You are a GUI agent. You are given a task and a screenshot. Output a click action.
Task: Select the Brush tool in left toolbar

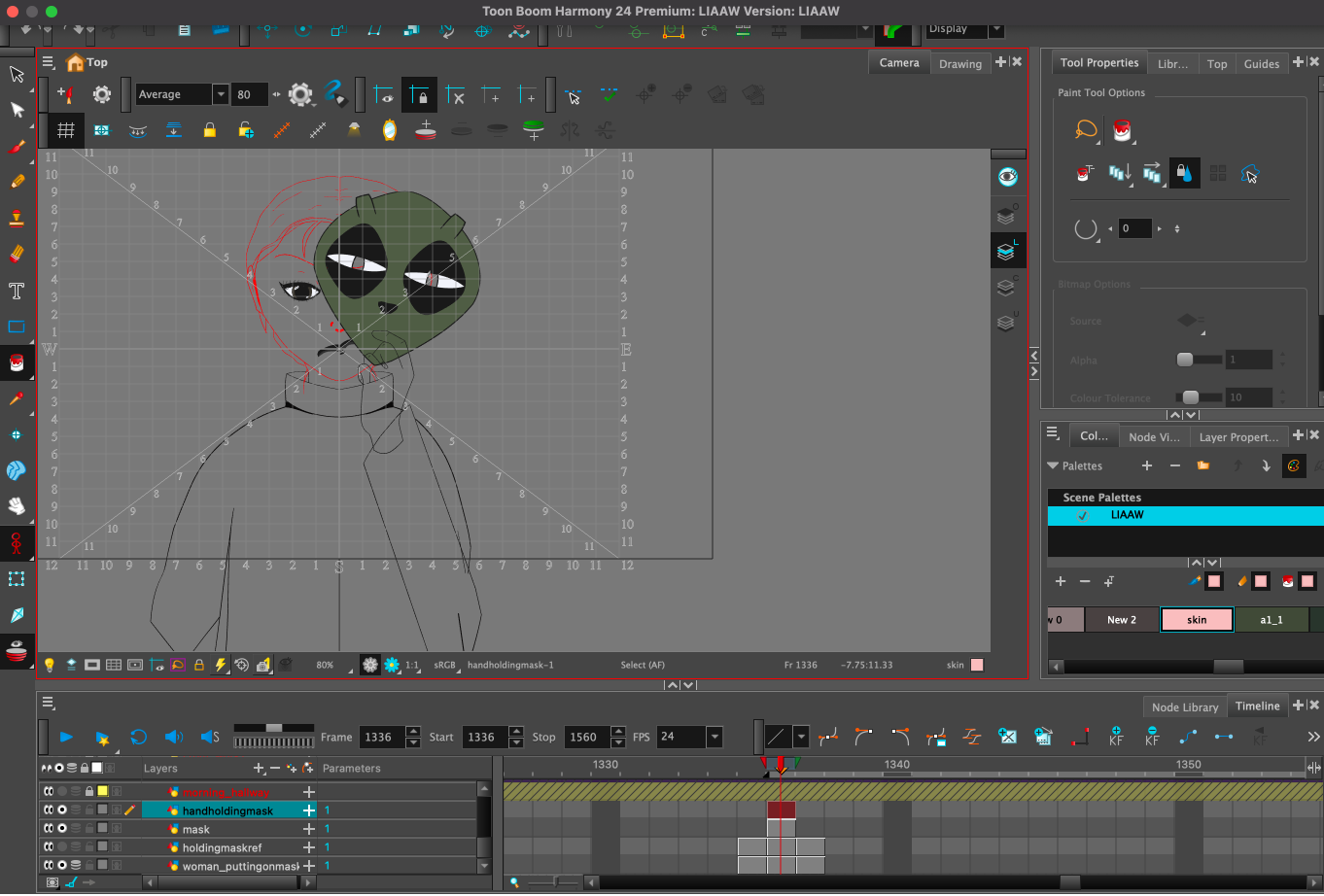tap(17, 147)
